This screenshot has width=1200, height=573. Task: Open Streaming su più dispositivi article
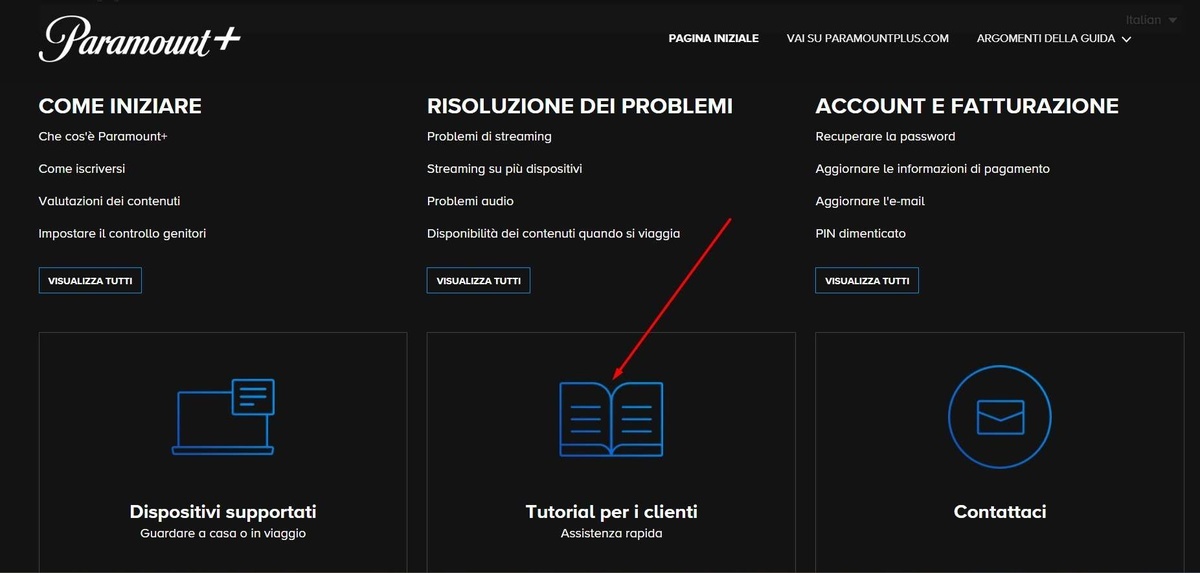pos(505,169)
